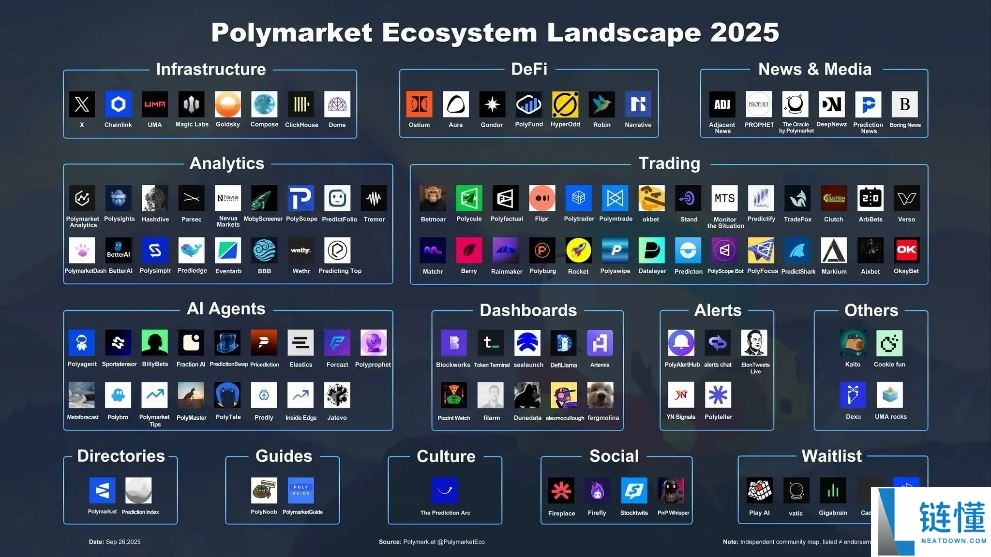Viewport: 991px width, 557px height.
Task: Click the UMA rocks icon
Action: point(889,396)
